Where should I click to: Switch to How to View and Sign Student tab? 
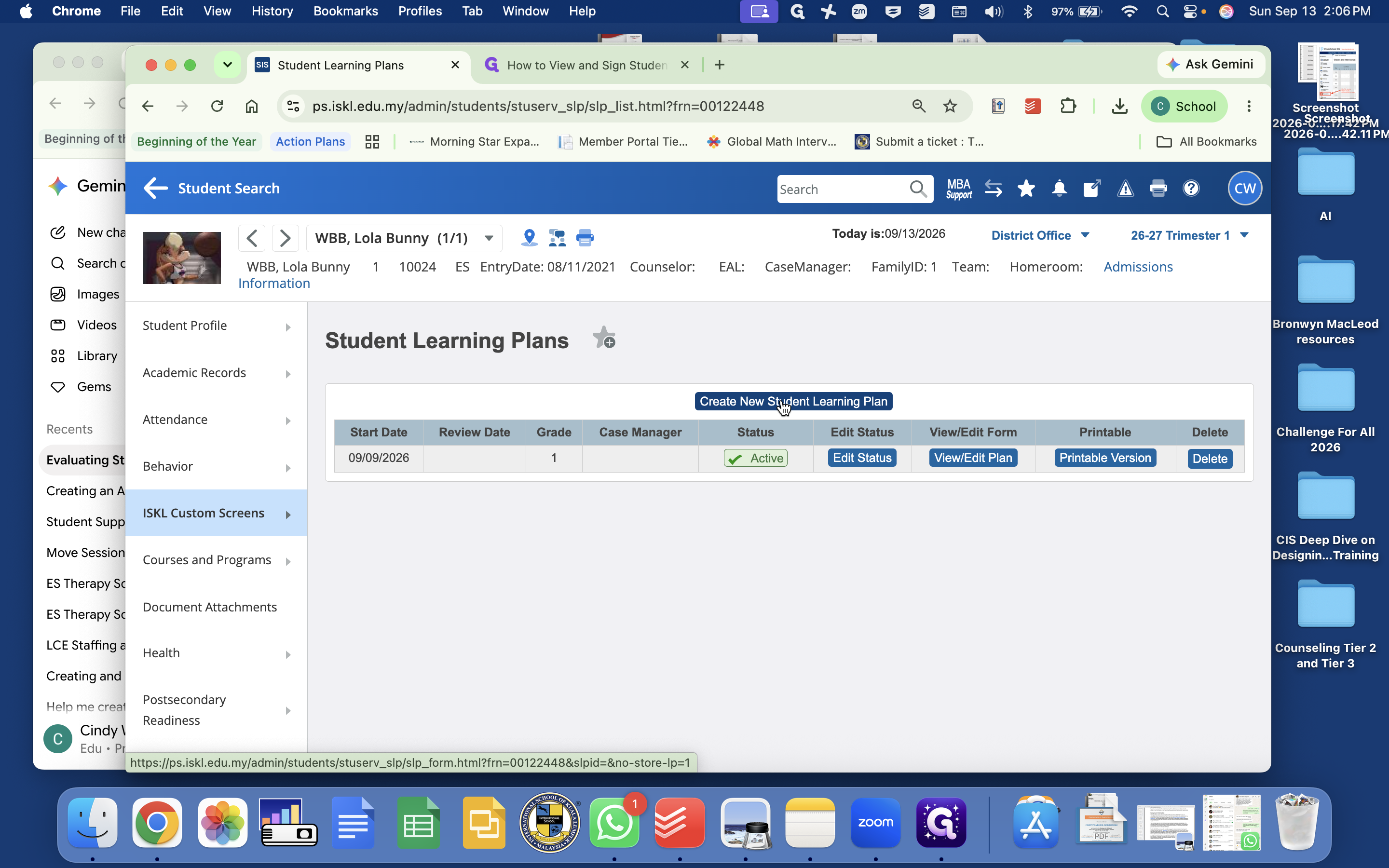pyautogui.click(x=586, y=65)
